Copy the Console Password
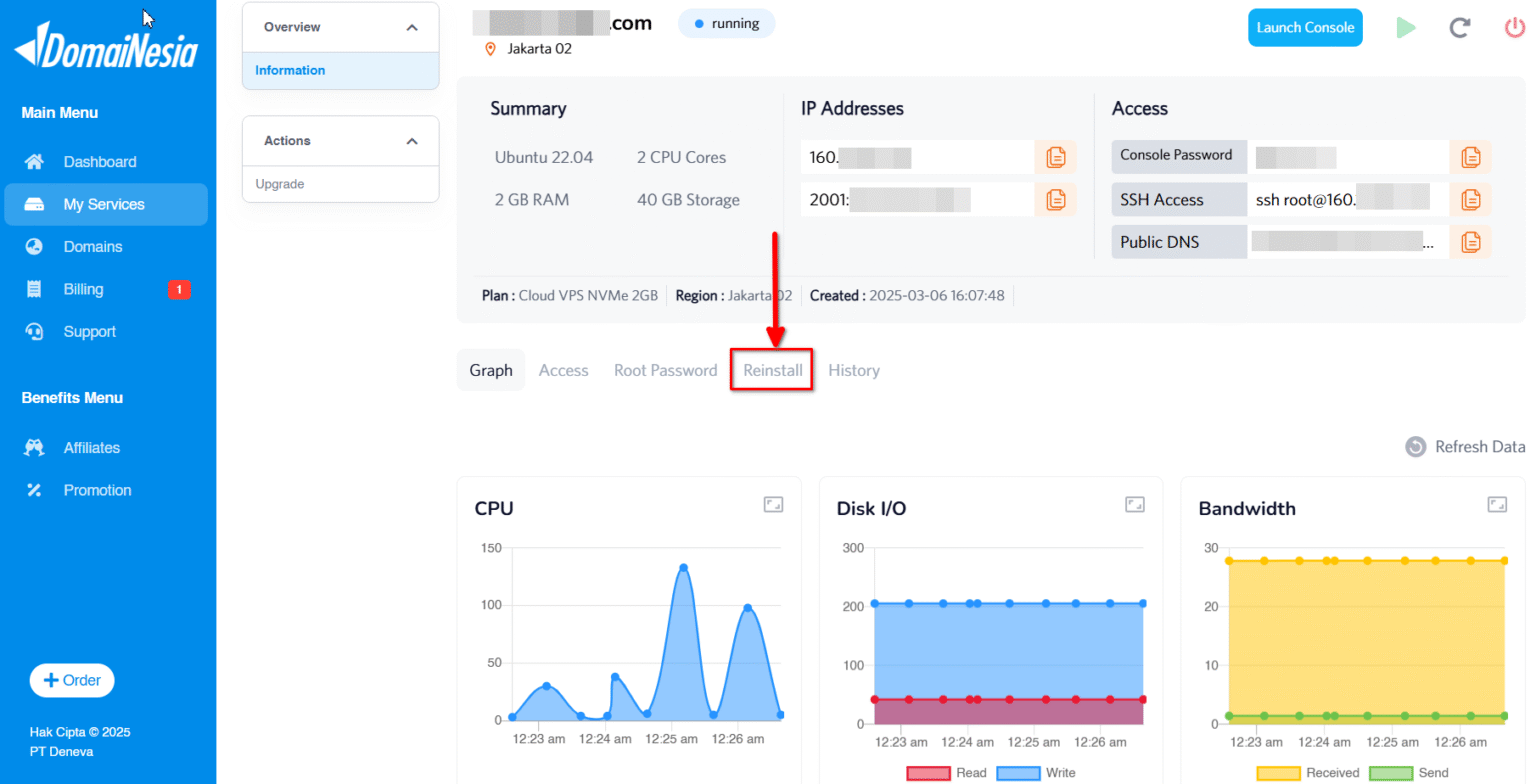 [x=1470, y=157]
